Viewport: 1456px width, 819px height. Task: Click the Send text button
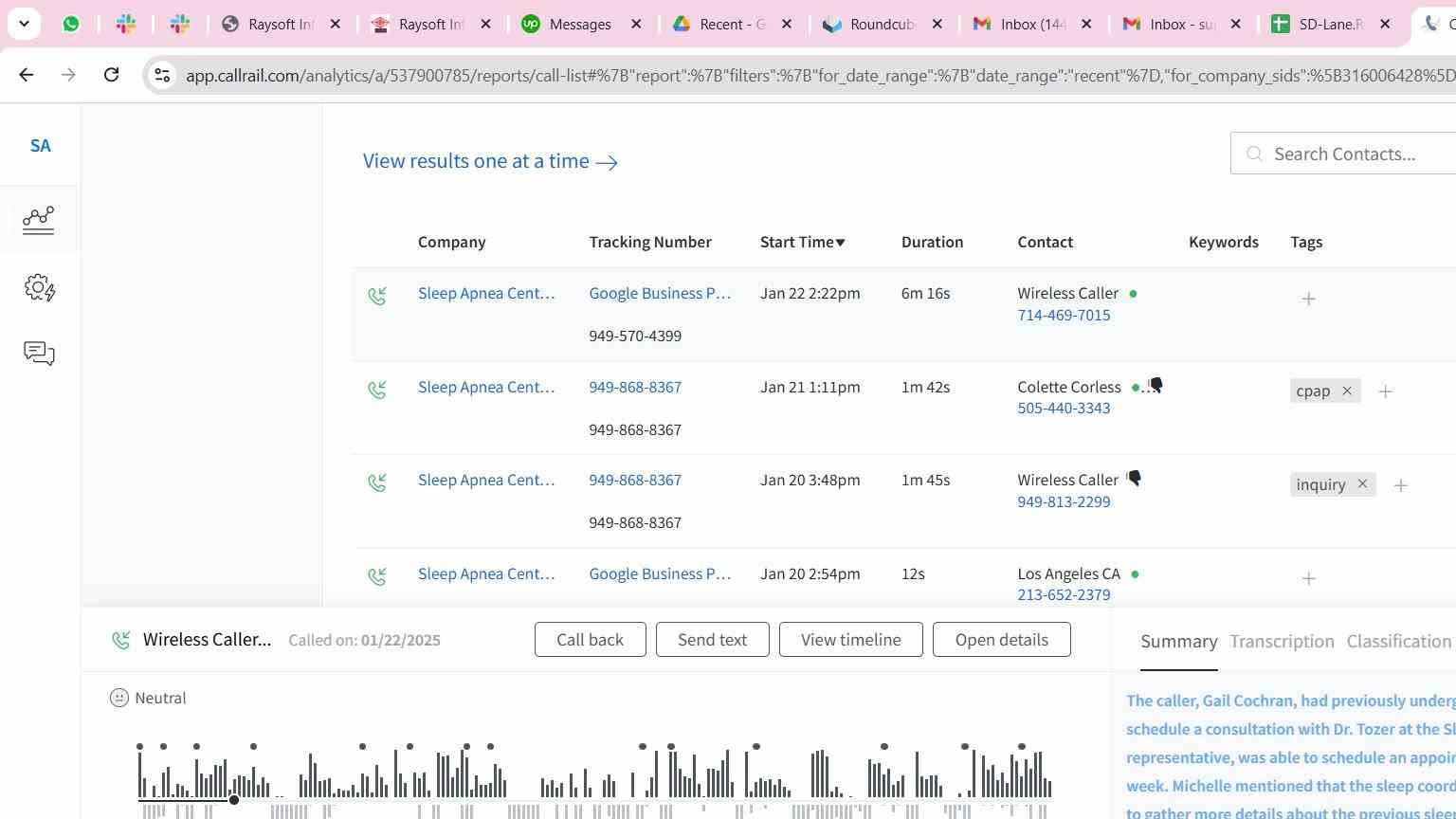point(712,640)
